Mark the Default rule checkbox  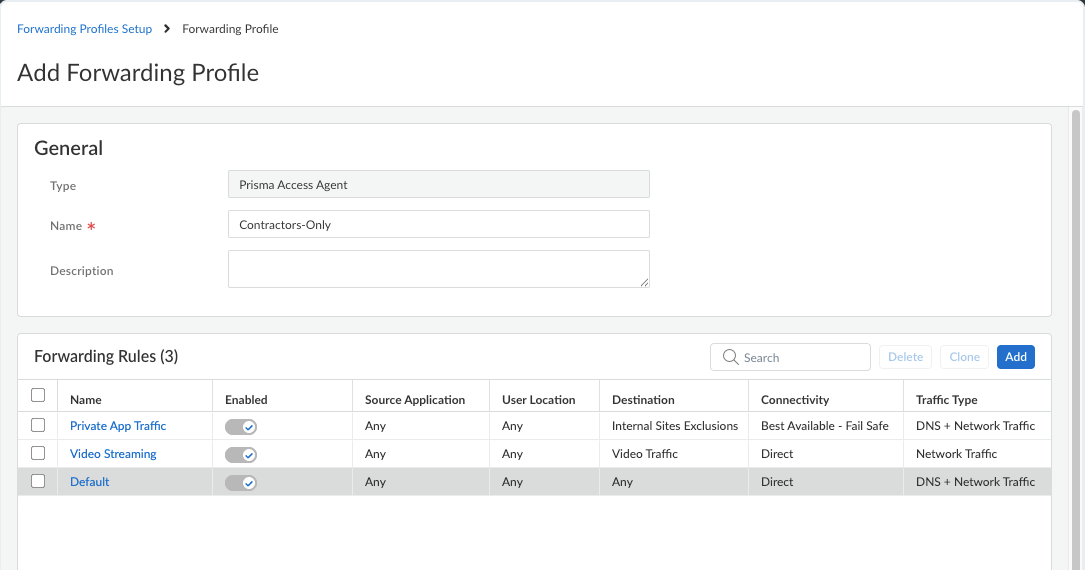click(x=38, y=481)
